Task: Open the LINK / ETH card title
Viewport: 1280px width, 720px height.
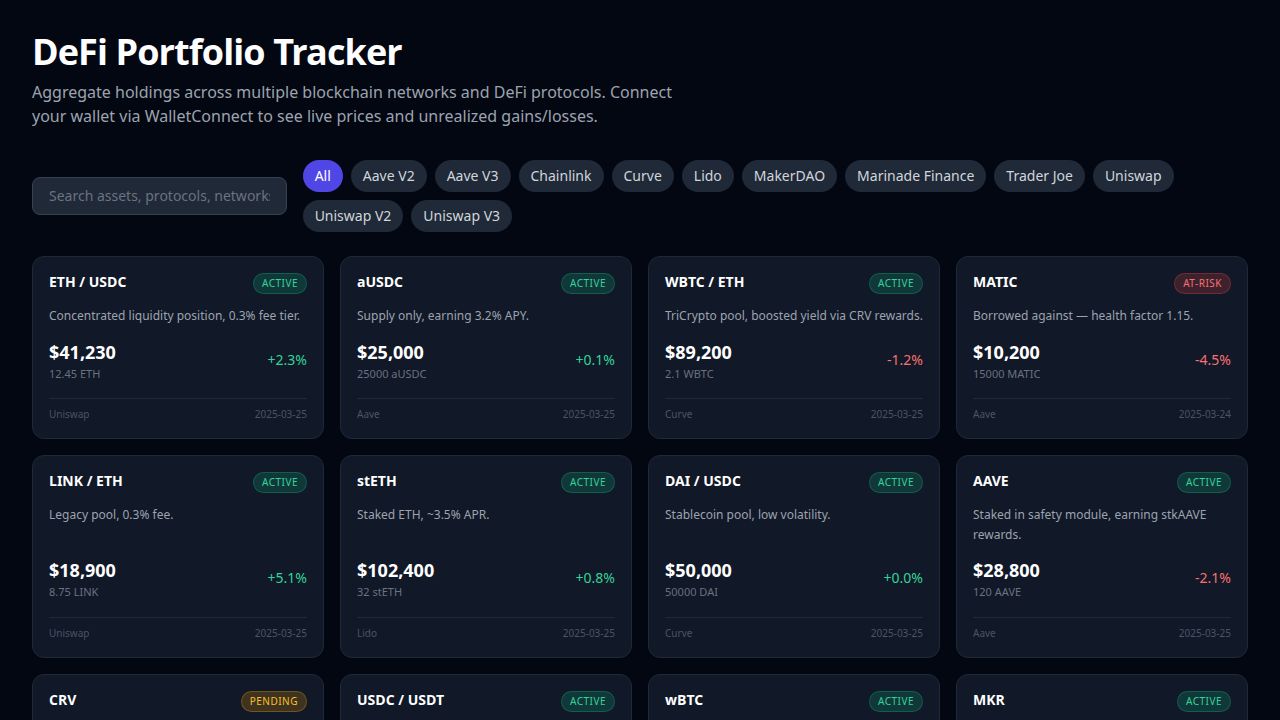Action: pyautogui.click(x=86, y=481)
